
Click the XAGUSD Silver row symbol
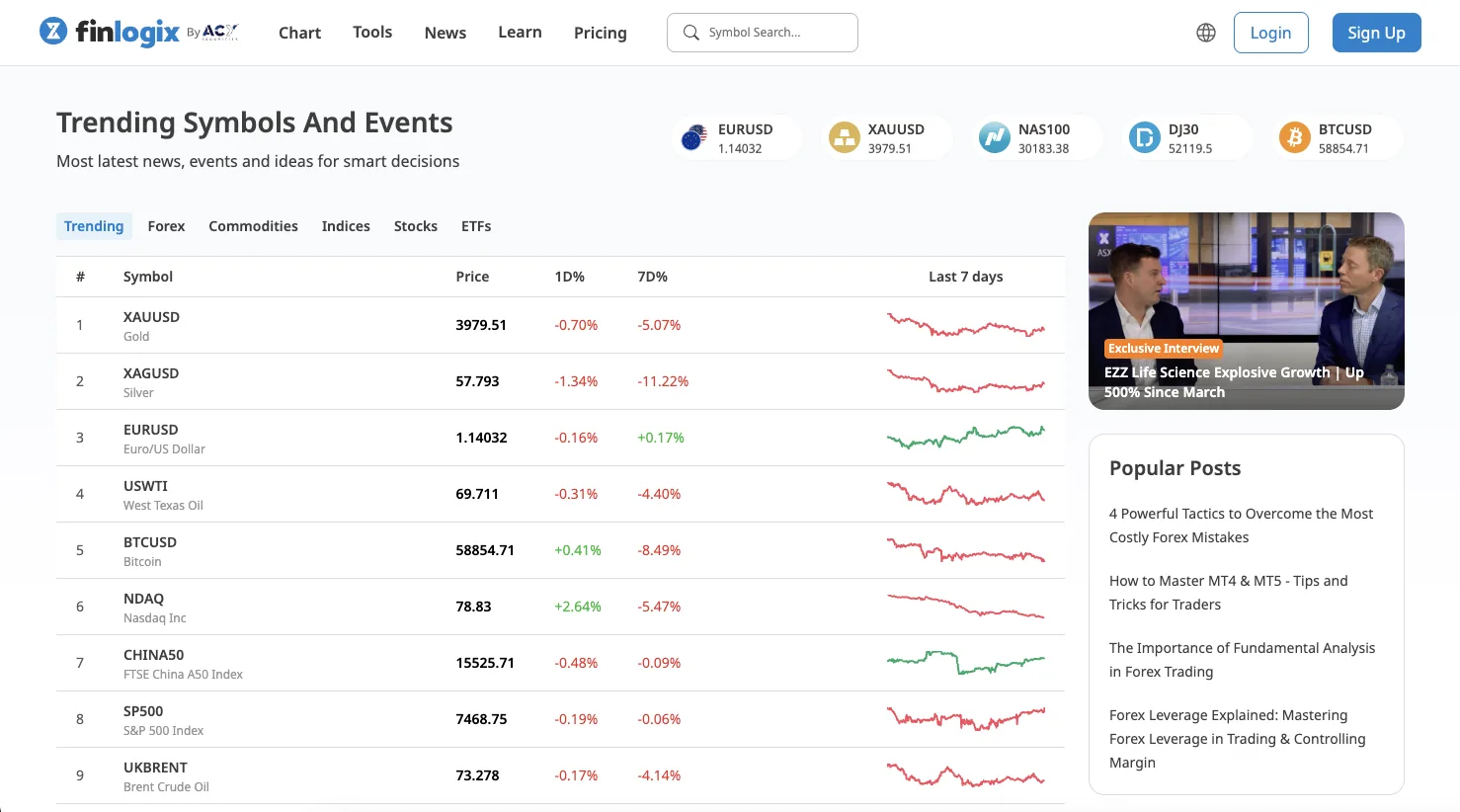point(151,373)
